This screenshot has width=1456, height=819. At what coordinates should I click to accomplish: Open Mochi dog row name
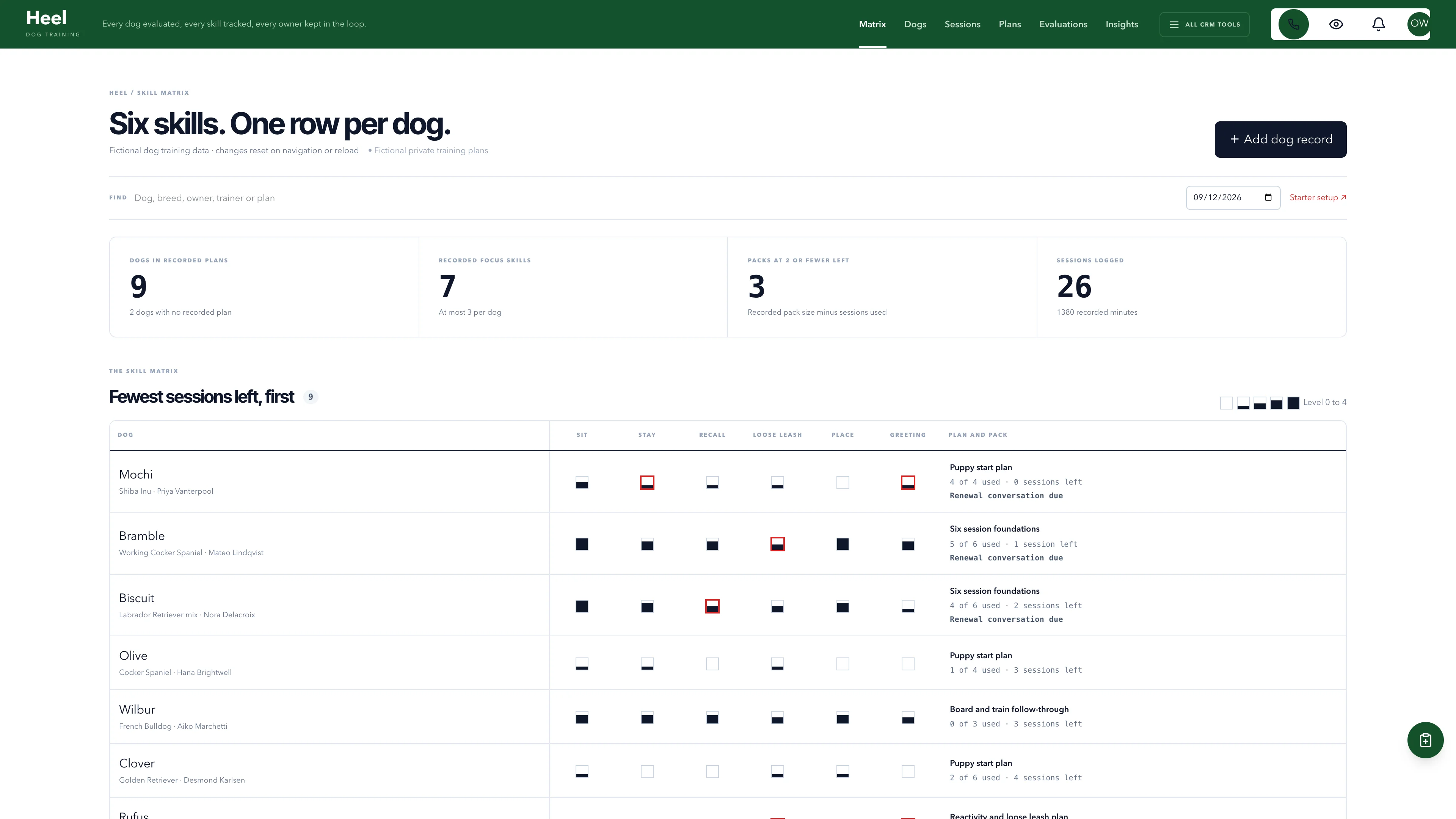[136, 474]
